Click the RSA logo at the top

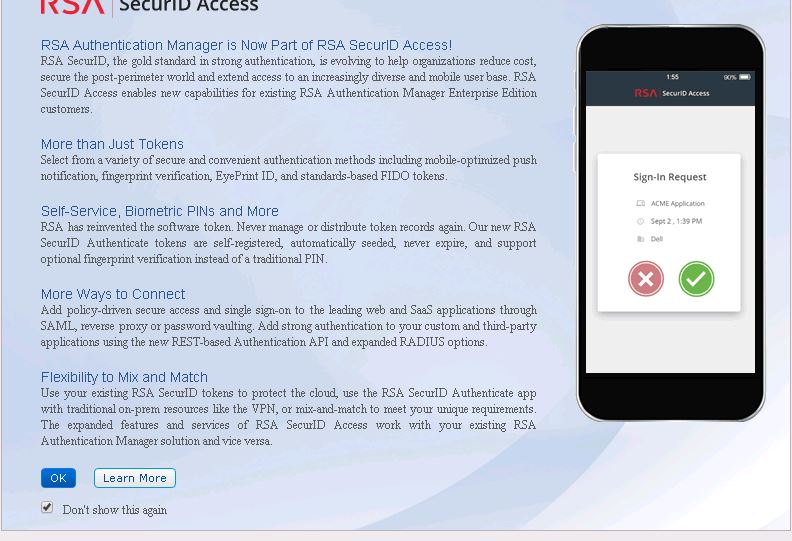coord(73,6)
